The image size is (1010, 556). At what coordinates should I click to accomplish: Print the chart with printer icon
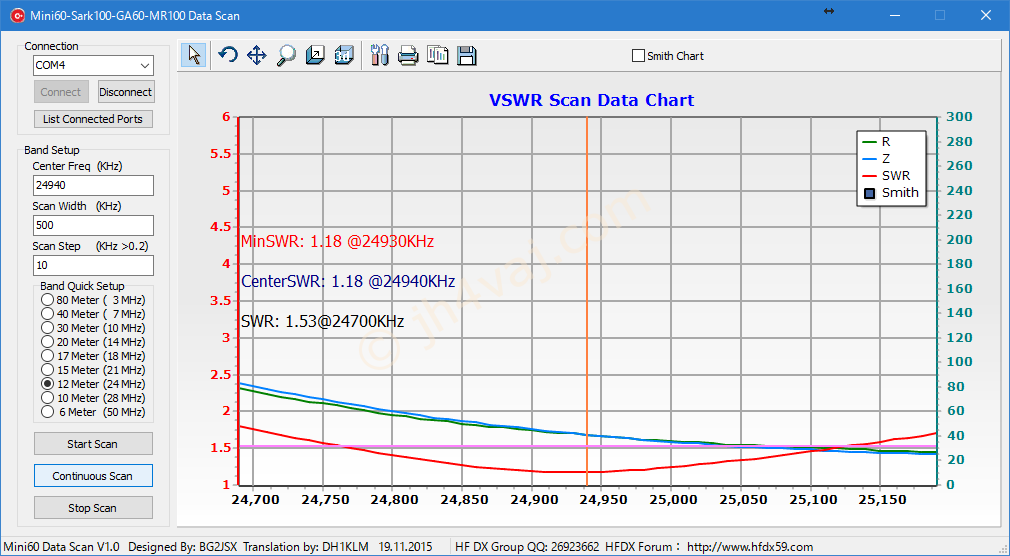(x=408, y=55)
